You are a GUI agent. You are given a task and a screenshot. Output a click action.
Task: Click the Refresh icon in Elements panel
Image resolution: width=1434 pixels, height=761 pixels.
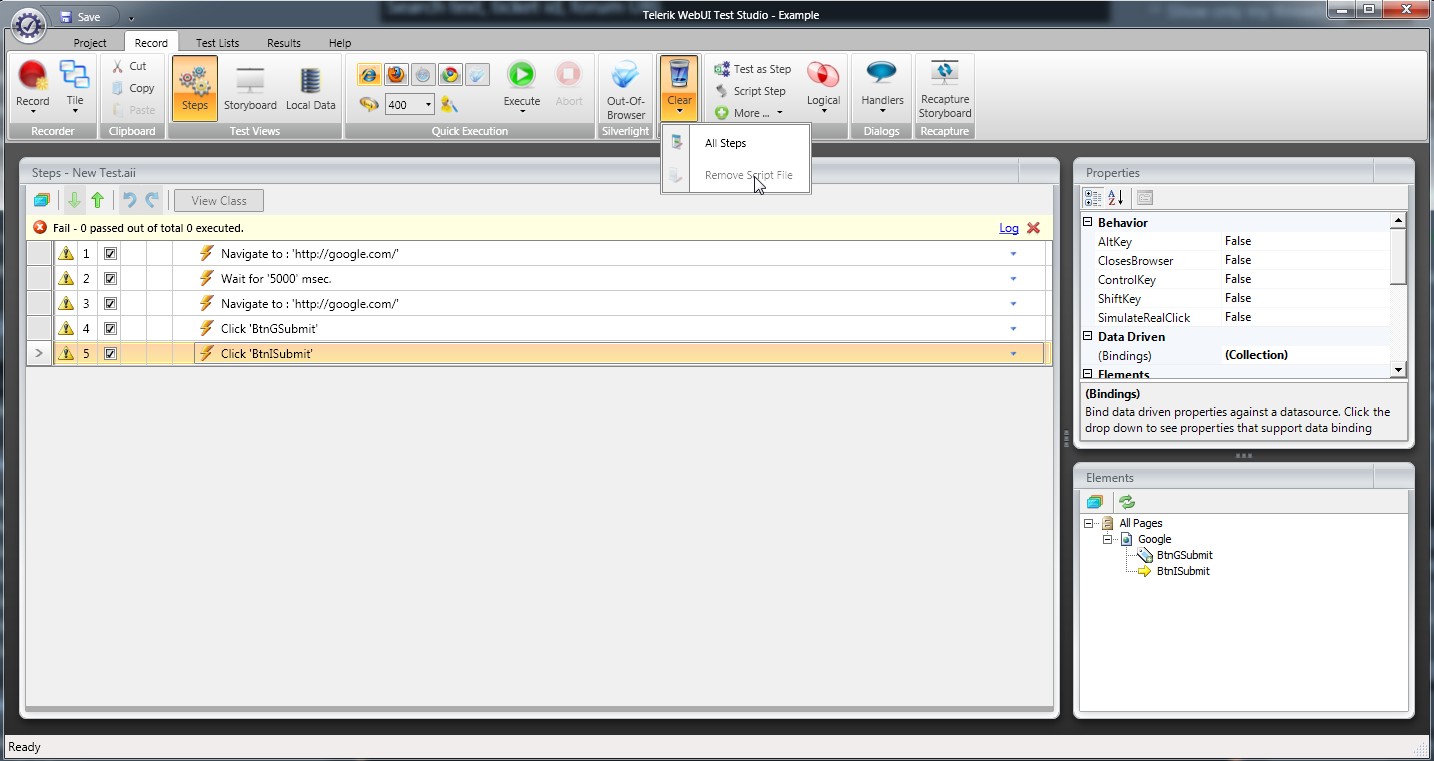click(1127, 502)
